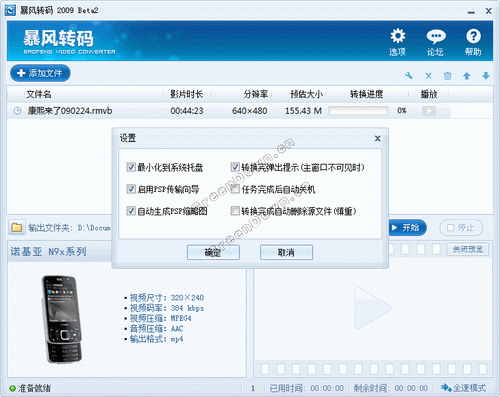Toggle 启用PSP传输向导 checkbox
Screen dimensions: 500x397
(131, 189)
